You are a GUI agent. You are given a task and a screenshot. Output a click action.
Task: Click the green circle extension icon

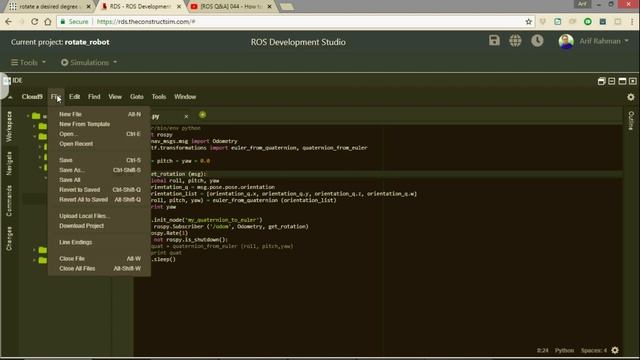tap(588, 22)
